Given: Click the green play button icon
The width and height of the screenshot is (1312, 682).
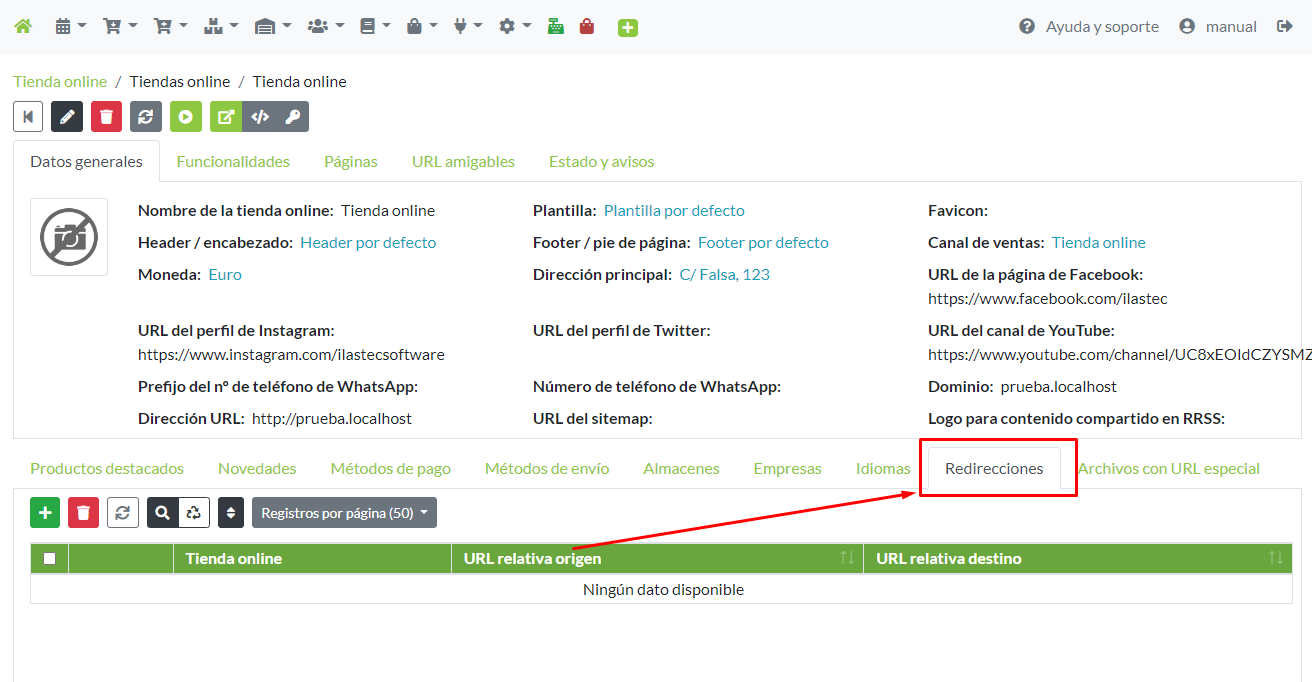Looking at the screenshot, I should tap(186, 116).
